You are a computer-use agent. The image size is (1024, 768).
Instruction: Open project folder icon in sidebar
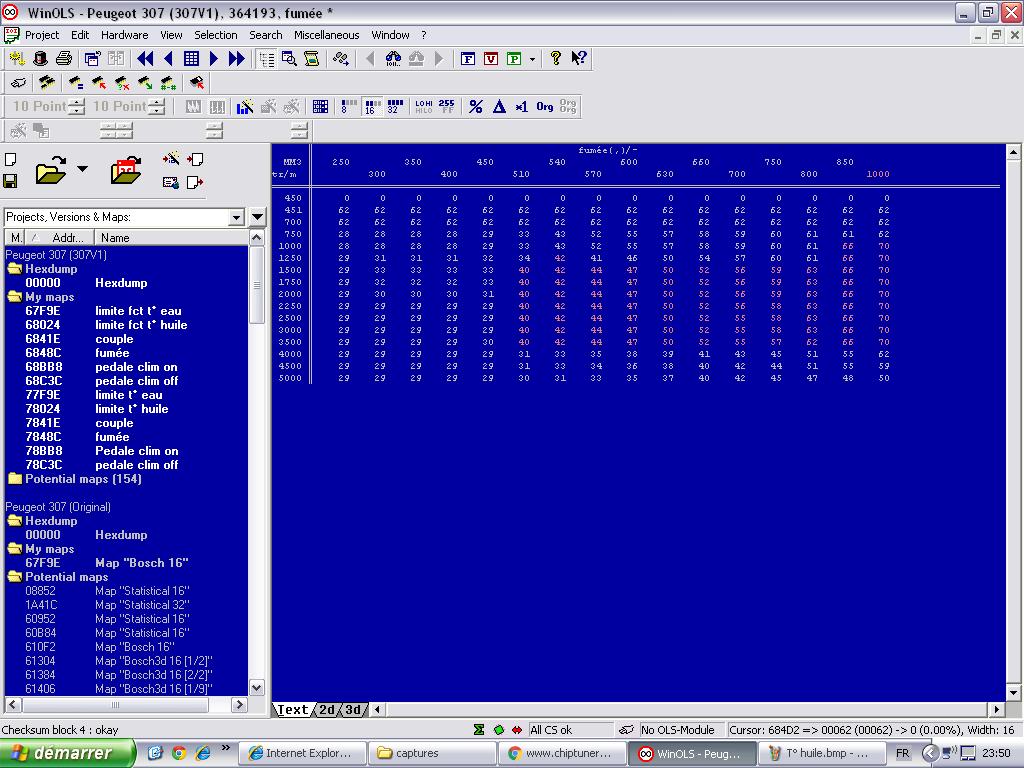(50, 171)
